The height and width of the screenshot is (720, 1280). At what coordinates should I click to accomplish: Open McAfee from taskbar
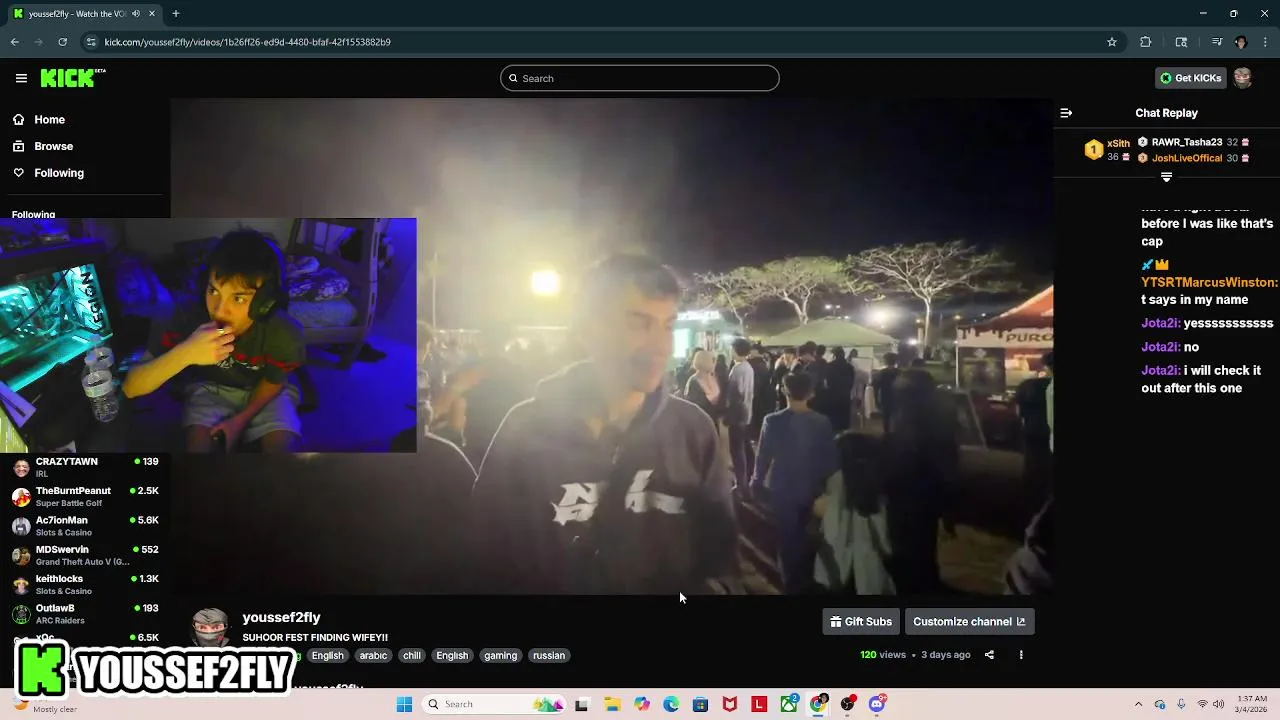(x=730, y=704)
